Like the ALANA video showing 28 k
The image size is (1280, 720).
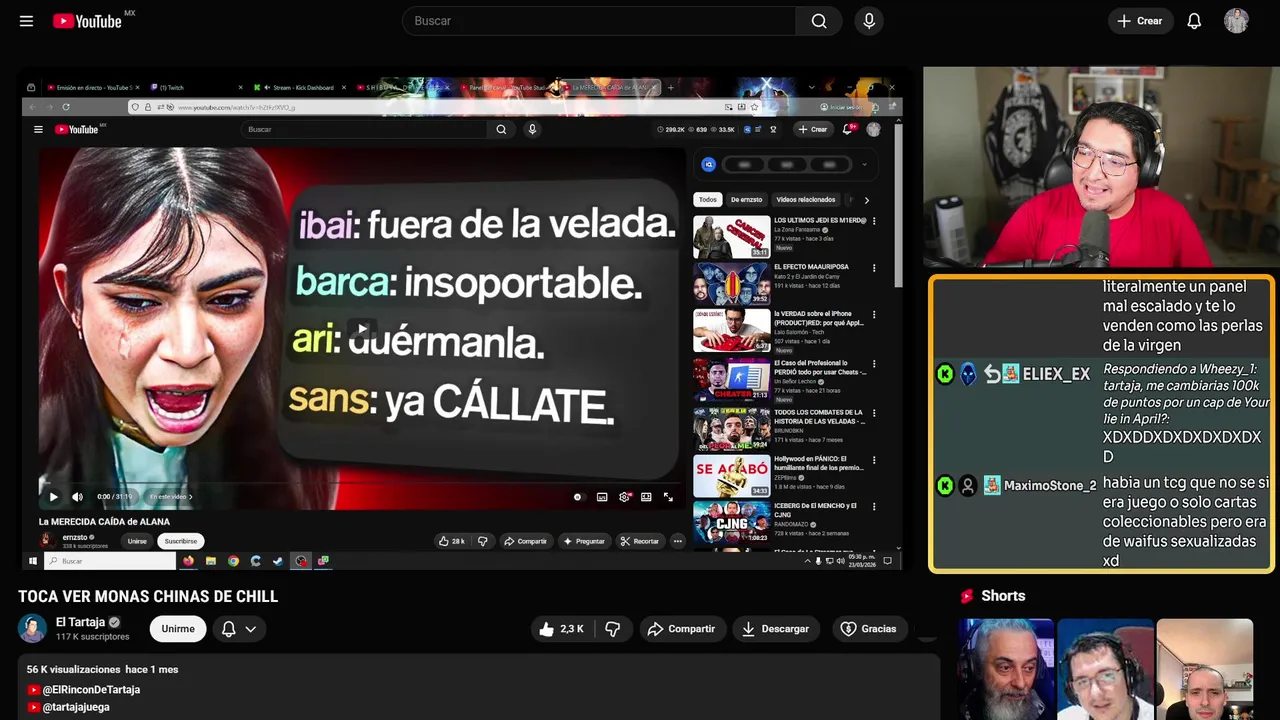point(452,541)
